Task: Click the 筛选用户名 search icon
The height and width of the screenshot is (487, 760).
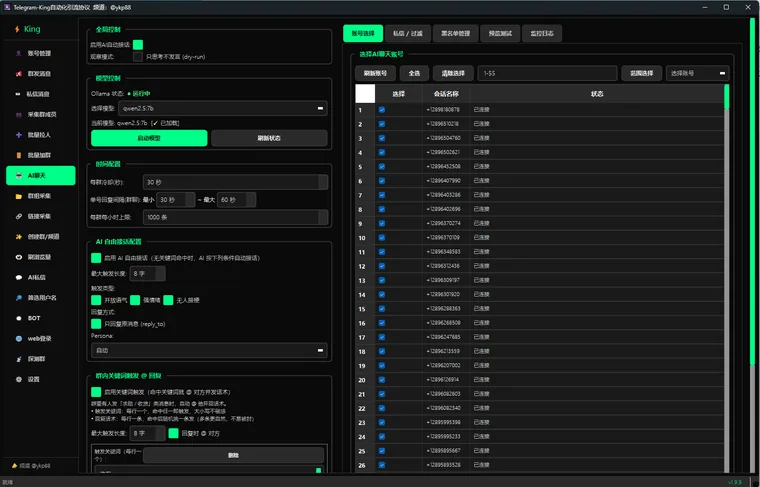Action: click(x=18, y=298)
